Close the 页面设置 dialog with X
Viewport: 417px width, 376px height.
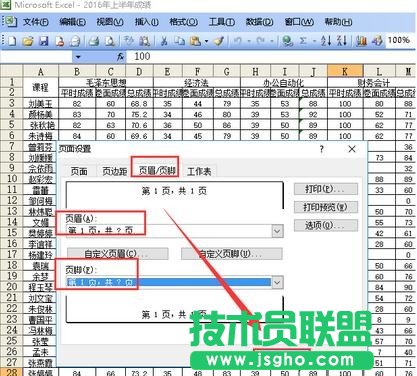(x=352, y=149)
